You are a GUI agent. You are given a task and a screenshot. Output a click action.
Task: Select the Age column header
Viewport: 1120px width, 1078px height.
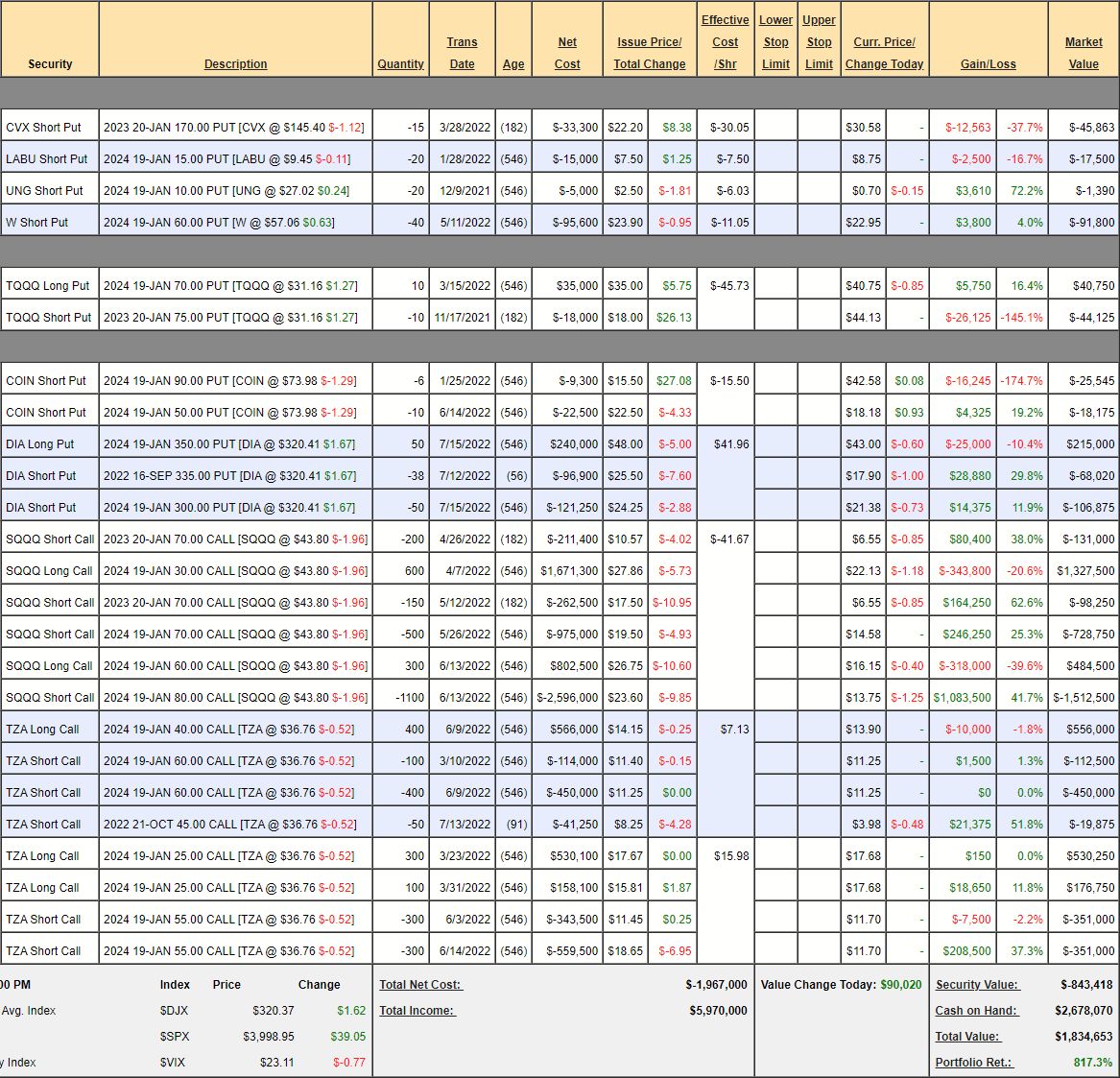tap(513, 64)
